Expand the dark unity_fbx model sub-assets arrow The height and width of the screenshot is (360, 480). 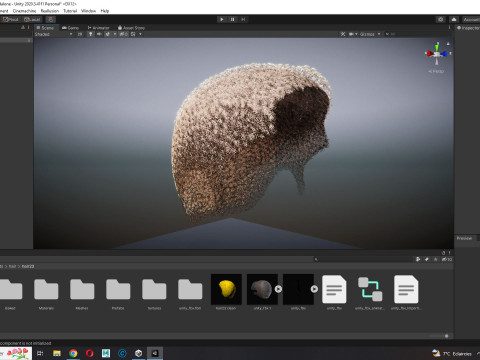coord(314,289)
